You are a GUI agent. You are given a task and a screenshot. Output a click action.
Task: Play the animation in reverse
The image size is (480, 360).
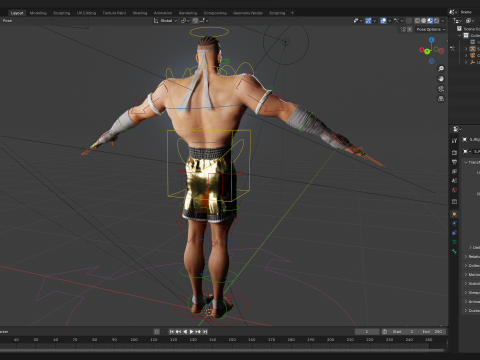click(x=185, y=332)
